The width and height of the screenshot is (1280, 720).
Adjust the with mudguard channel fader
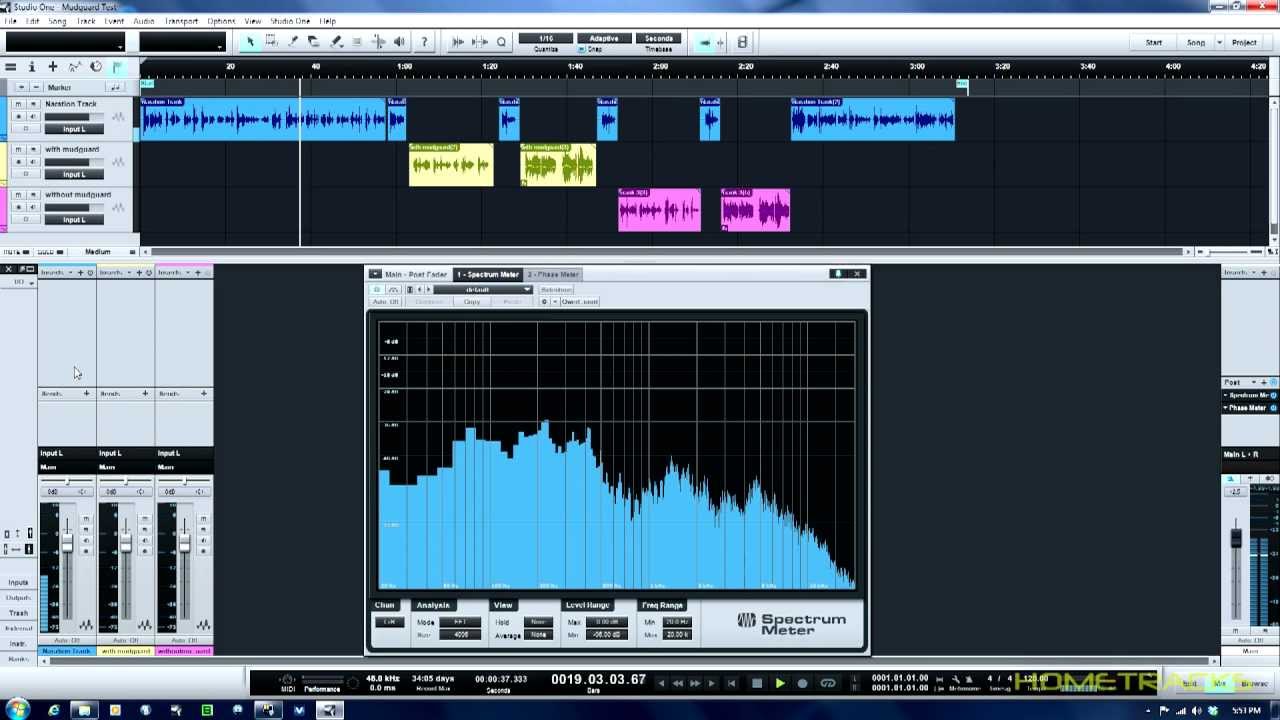point(126,543)
